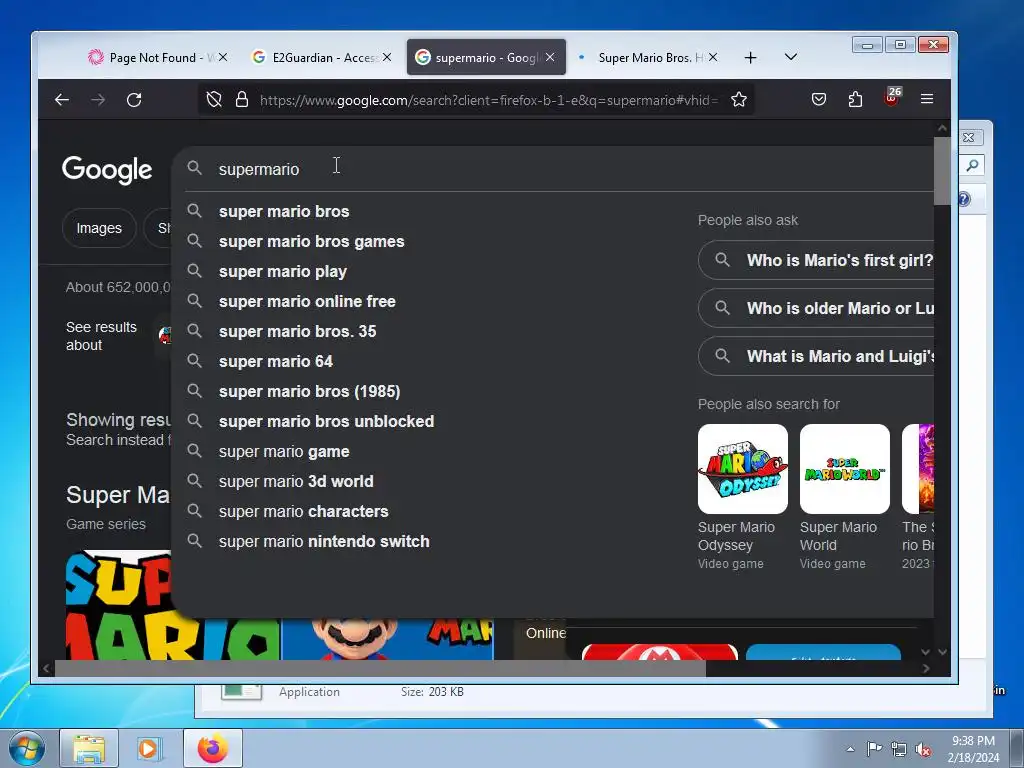1024x768 pixels.
Task: Close the Page Not Found tab
Action: 223,57
